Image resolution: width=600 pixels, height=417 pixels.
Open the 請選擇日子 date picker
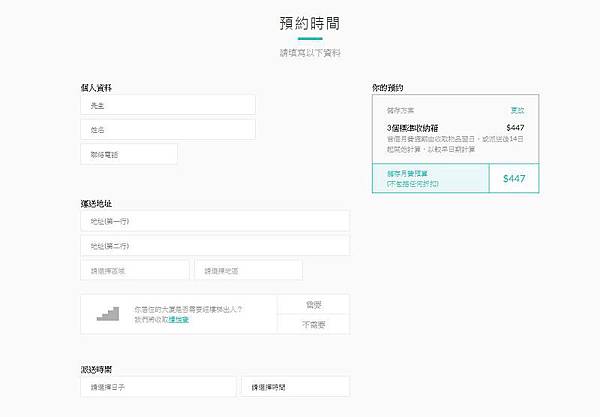[158, 387]
